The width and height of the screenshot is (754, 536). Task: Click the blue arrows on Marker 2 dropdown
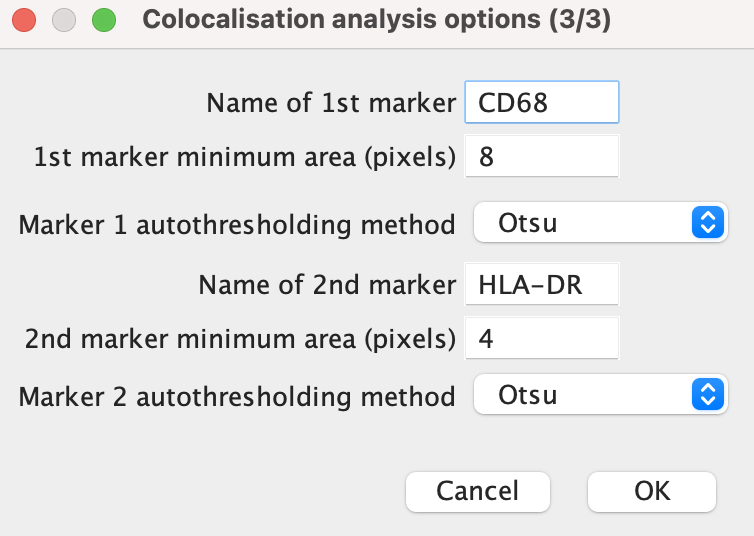pos(708,394)
